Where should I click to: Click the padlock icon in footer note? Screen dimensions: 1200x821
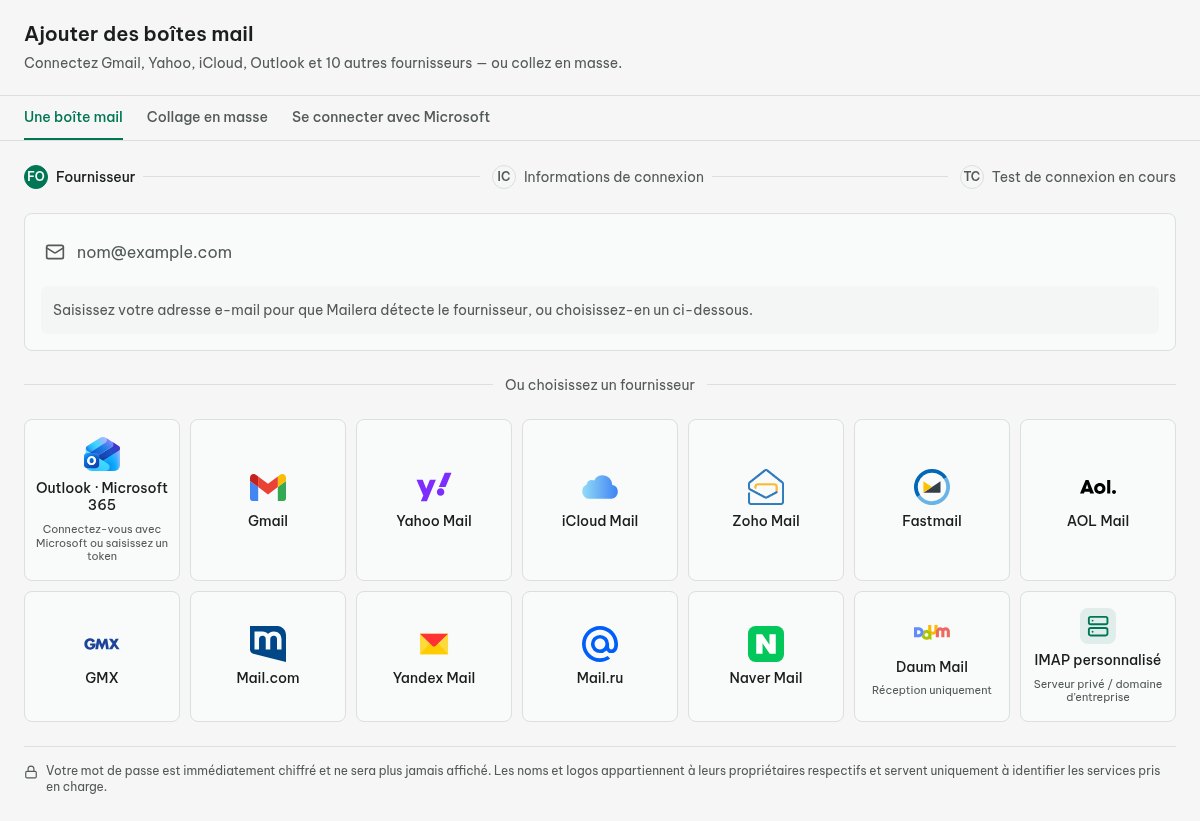click(31, 772)
